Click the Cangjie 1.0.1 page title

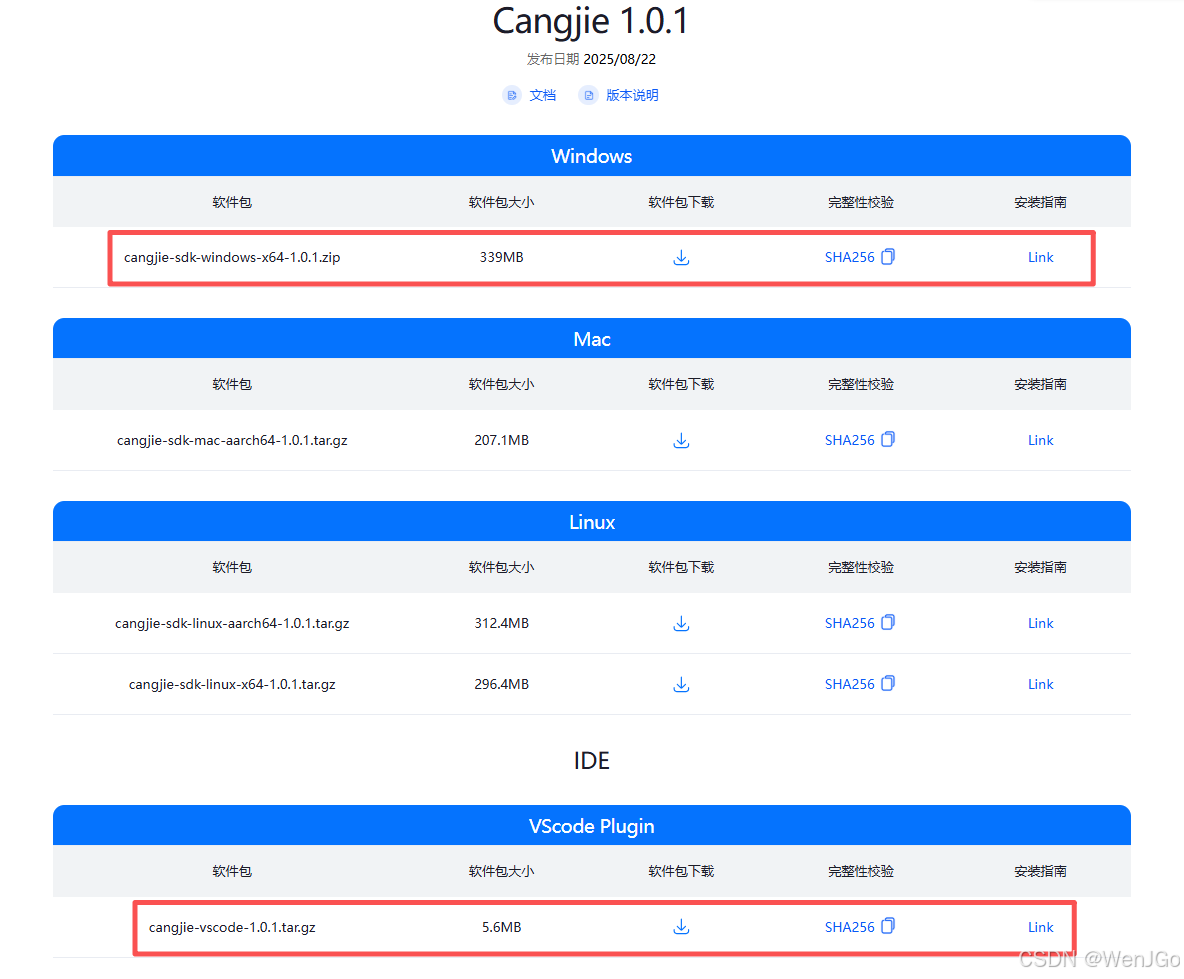click(590, 21)
